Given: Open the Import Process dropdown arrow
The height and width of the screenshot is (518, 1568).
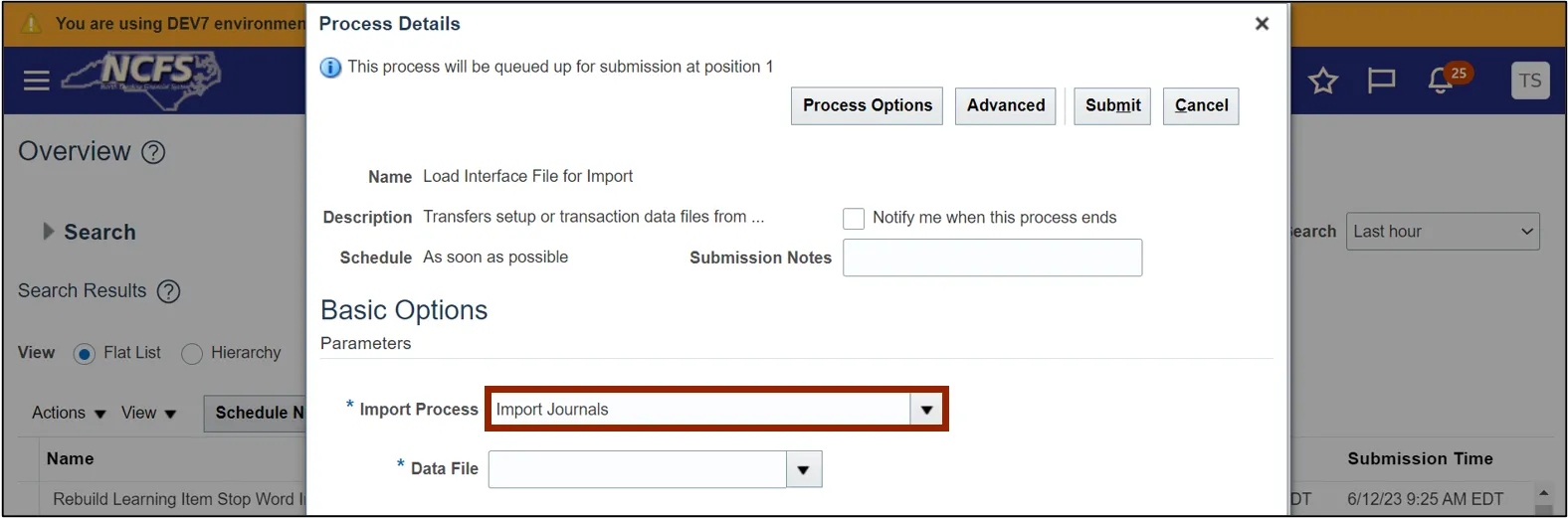Looking at the screenshot, I should [926, 410].
